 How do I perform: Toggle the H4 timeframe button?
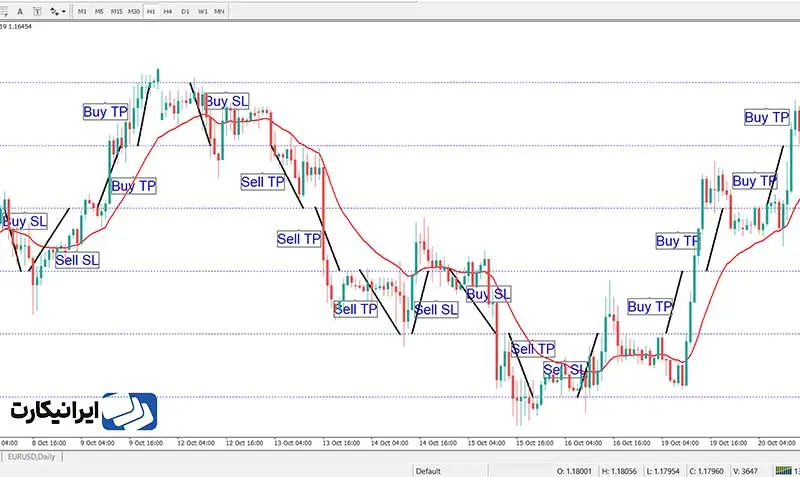coord(168,12)
